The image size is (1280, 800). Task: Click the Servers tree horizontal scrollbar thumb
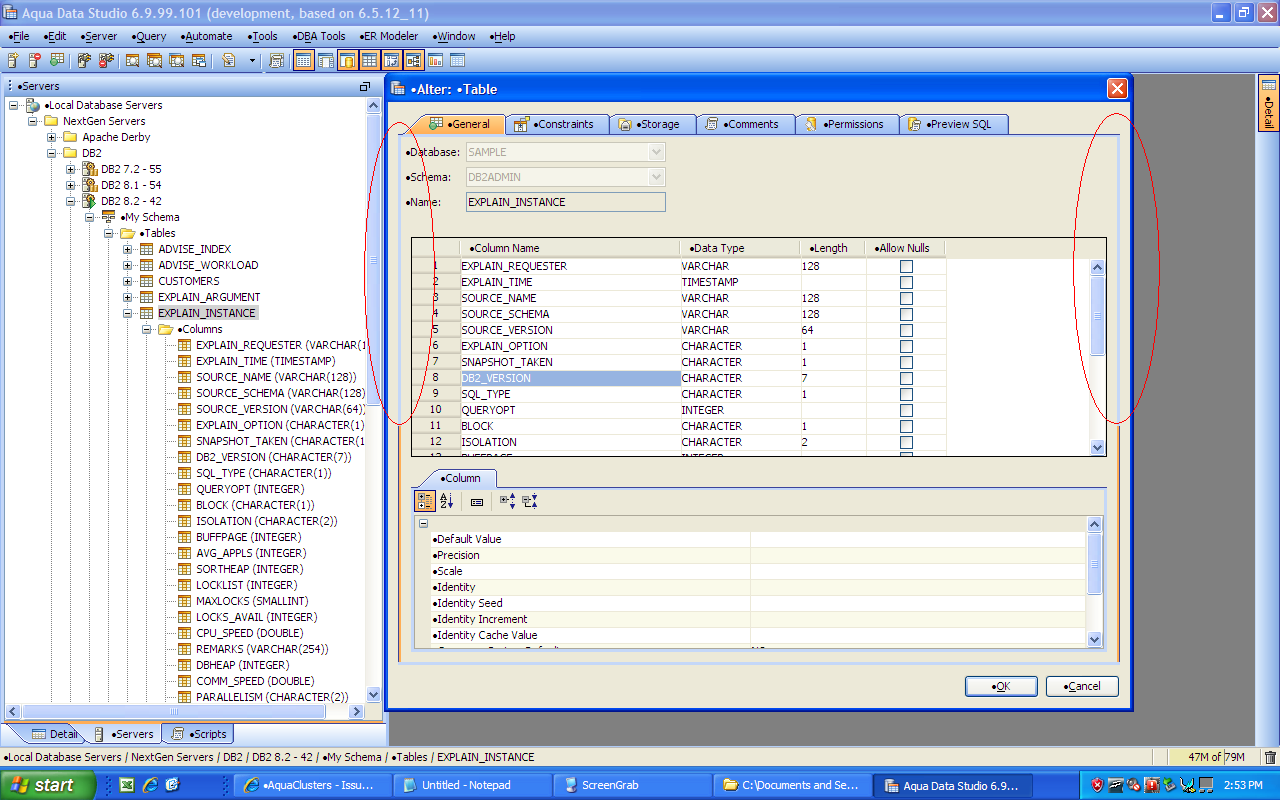tap(175, 712)
